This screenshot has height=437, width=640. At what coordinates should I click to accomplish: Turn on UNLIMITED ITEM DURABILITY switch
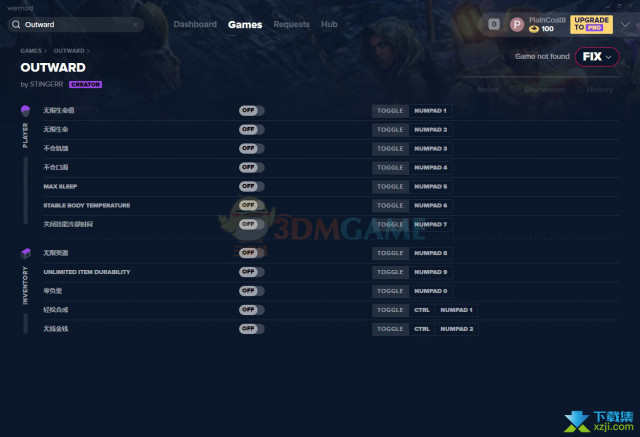point(251,272)
